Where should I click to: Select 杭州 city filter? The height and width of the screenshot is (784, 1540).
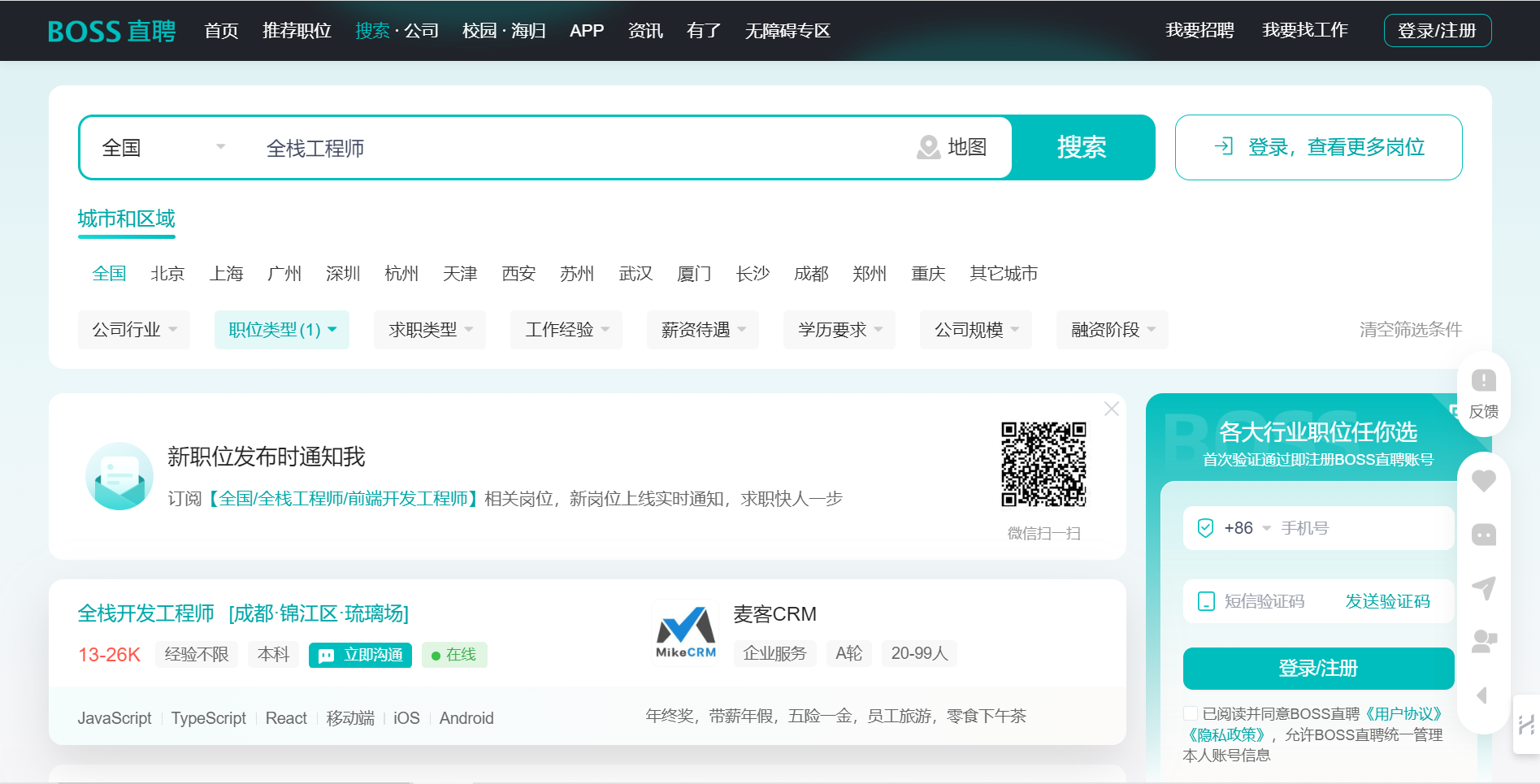[401, 274]
